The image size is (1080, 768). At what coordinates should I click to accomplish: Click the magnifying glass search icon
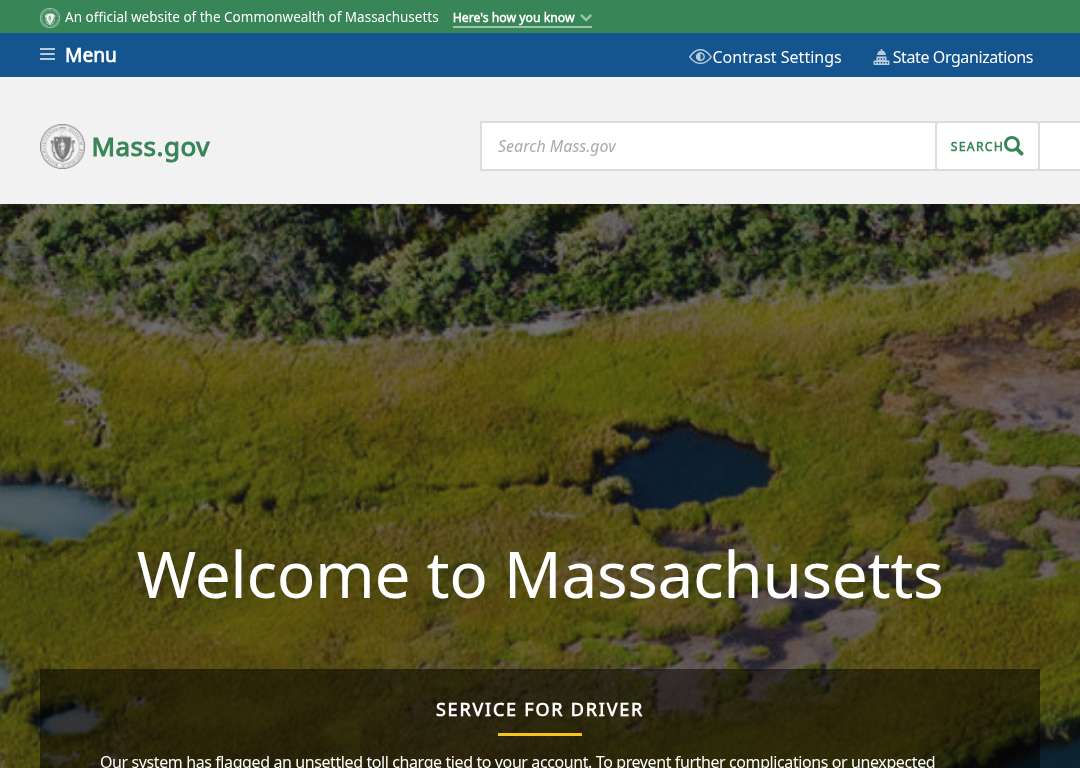tap(1013, 145)
